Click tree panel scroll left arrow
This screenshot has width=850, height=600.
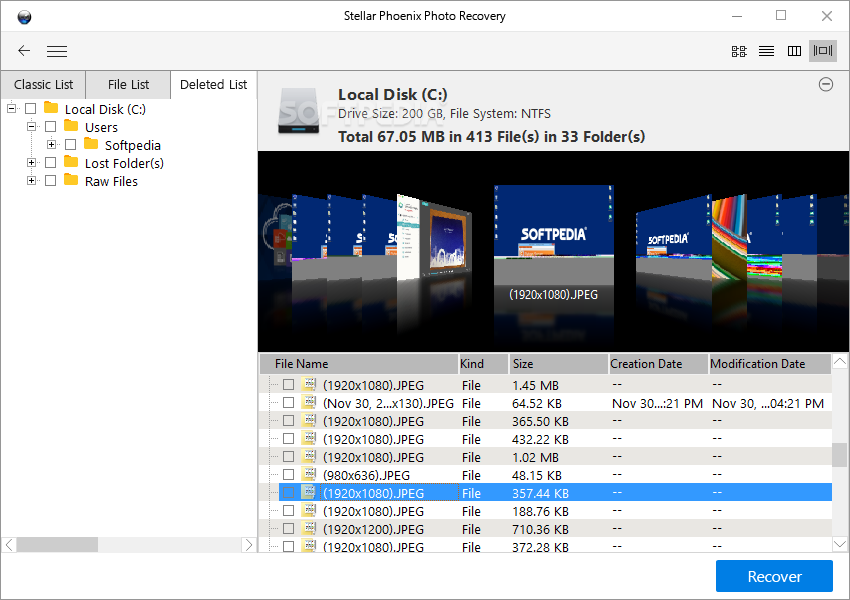click(9, 545)
